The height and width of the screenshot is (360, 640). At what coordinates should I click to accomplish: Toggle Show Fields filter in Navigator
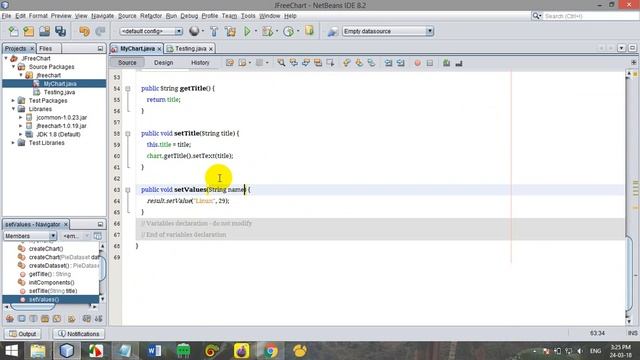click(x=22, y=318)
